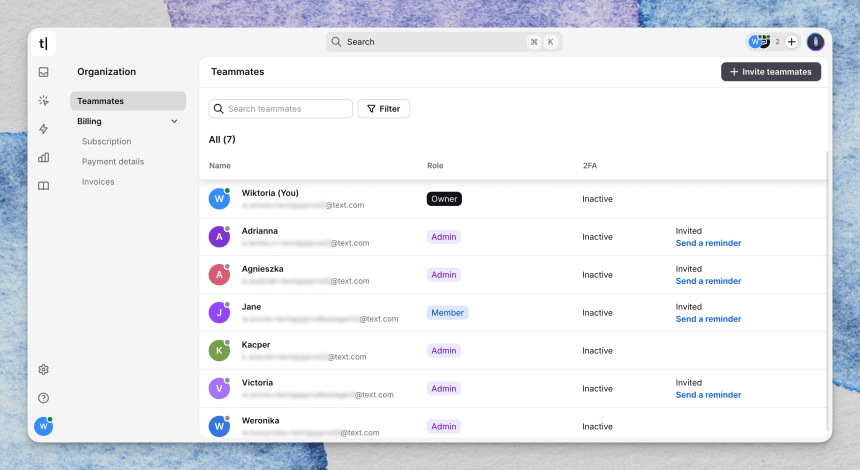This screenshot has height=470, width=860.
Task: Send a reminder to Agnieszka
Action: click(708, 281)
